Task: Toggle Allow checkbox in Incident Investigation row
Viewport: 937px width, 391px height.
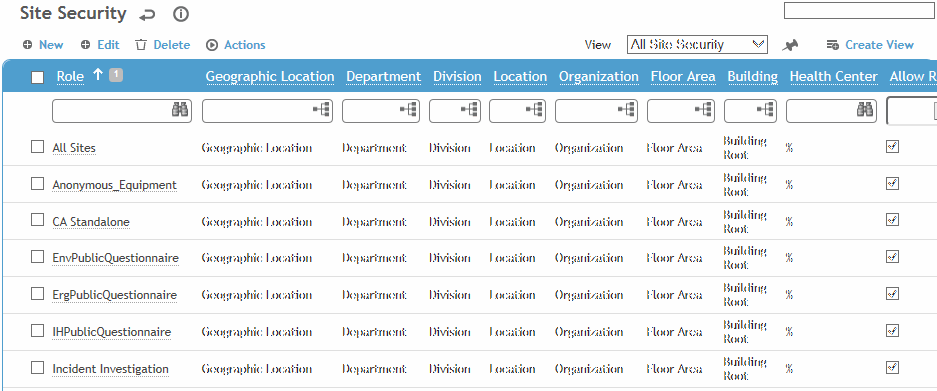Action: click(x=892, y=367)
